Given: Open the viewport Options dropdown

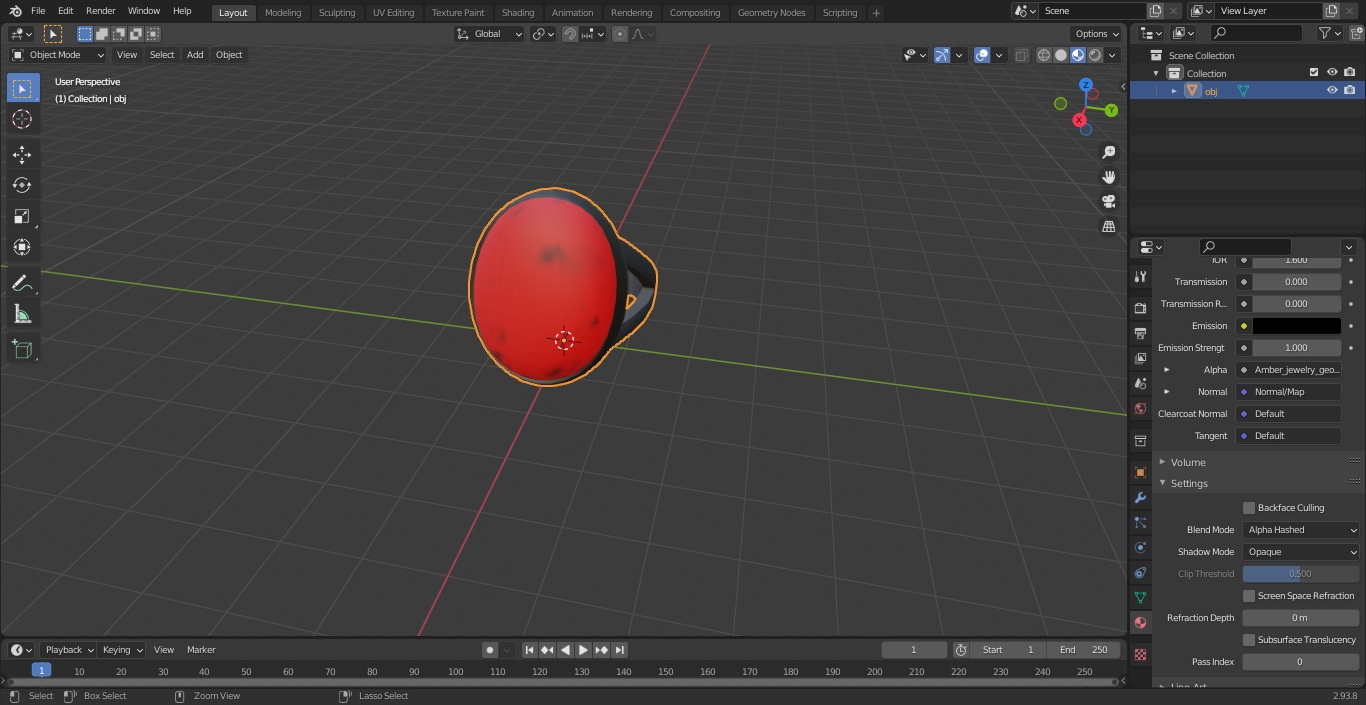Looking at the screenshot, I should tap(1097, 34).
